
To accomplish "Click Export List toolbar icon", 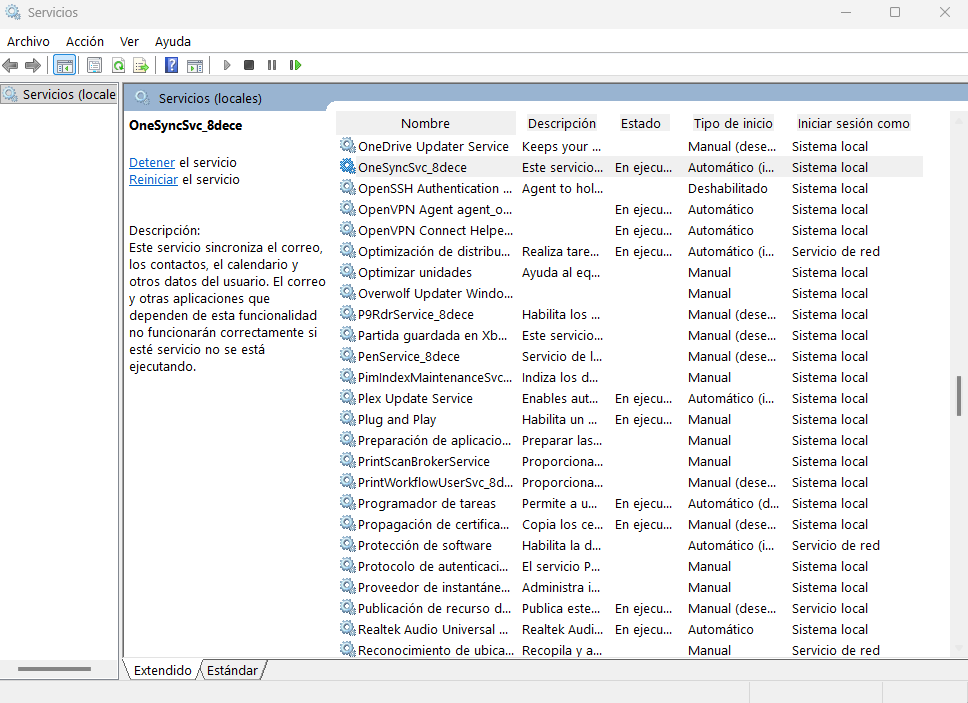I will (x=141, y=65).
